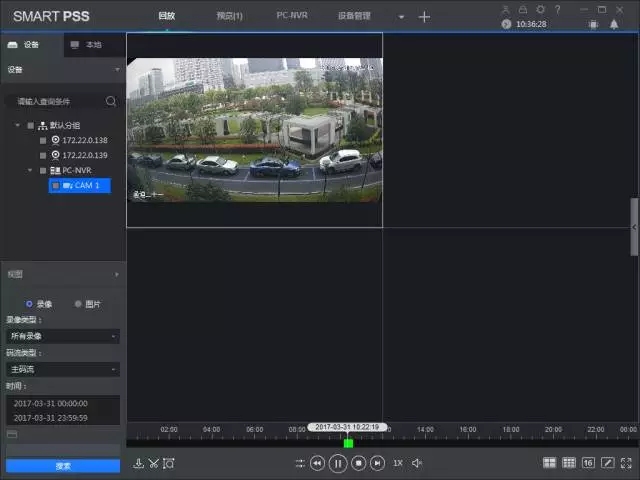
Task: Expand the 视图 view section
Action: [x=117, y=274]
